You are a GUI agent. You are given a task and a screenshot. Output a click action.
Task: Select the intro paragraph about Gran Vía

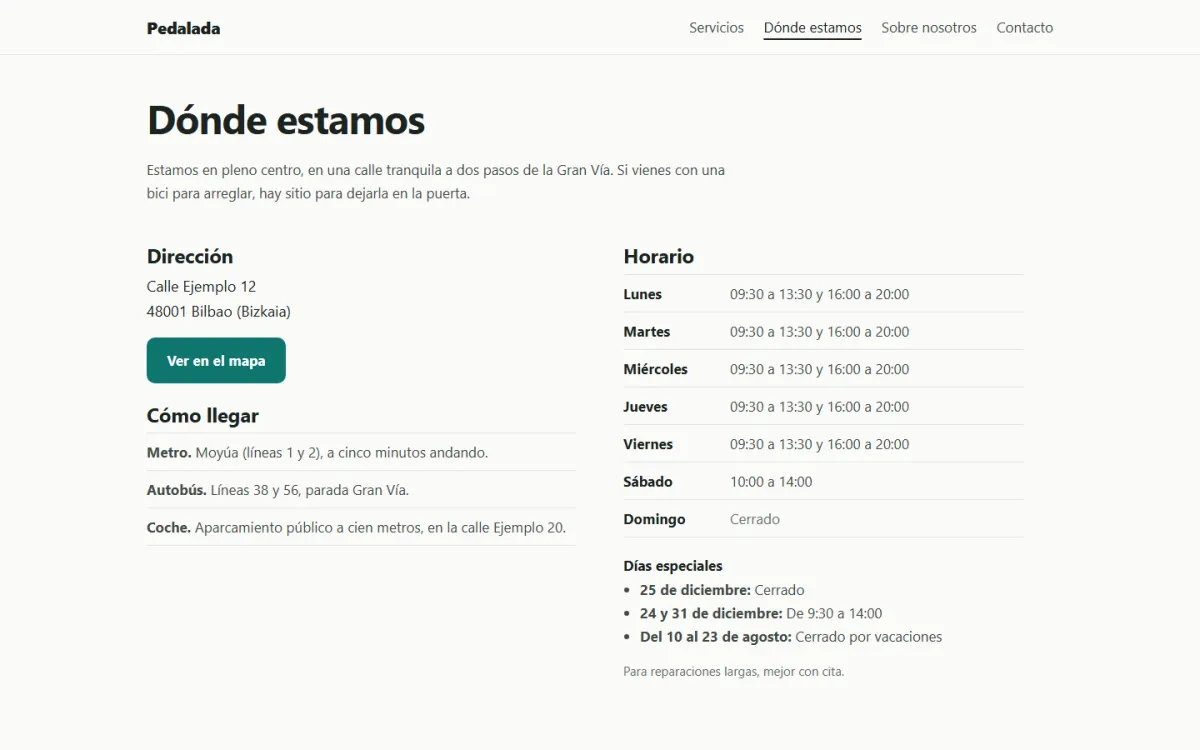[436, 182]
